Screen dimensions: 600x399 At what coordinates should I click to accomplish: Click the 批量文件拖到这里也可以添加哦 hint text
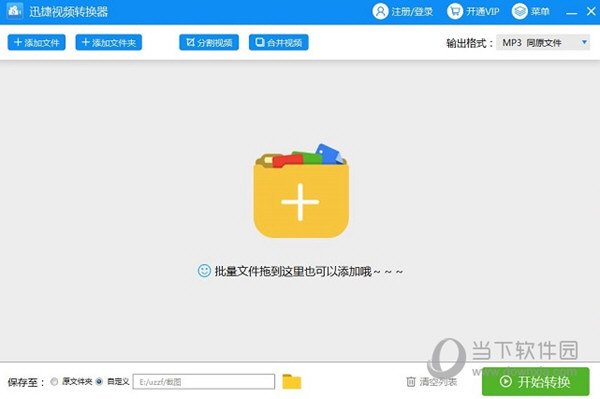point(308,271)
